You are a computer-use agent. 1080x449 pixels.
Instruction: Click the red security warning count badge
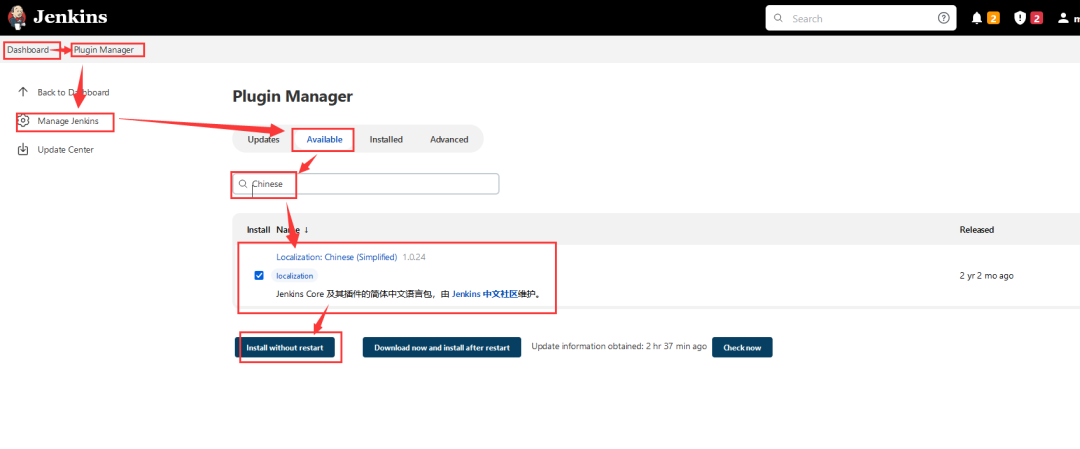[x=1037, y=19]
